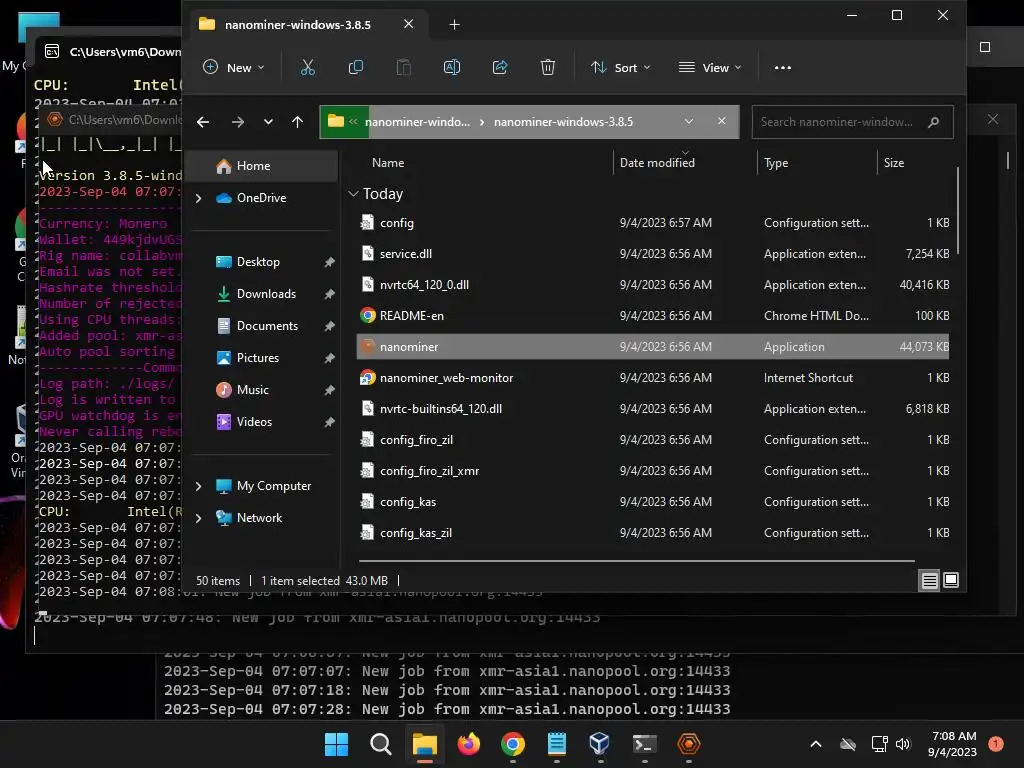Click the Copy icon in toolbar
Viewport: 1024px width, 768px height.
pos(356,67)
